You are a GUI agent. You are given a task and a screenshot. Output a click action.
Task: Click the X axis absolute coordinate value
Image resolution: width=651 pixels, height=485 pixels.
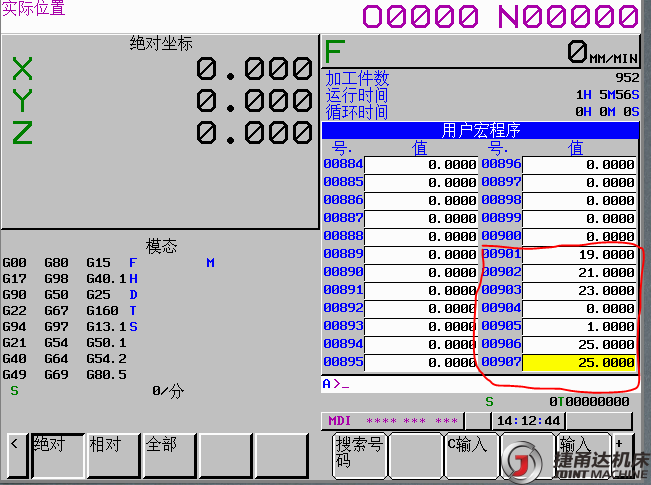tap(254, 69)
